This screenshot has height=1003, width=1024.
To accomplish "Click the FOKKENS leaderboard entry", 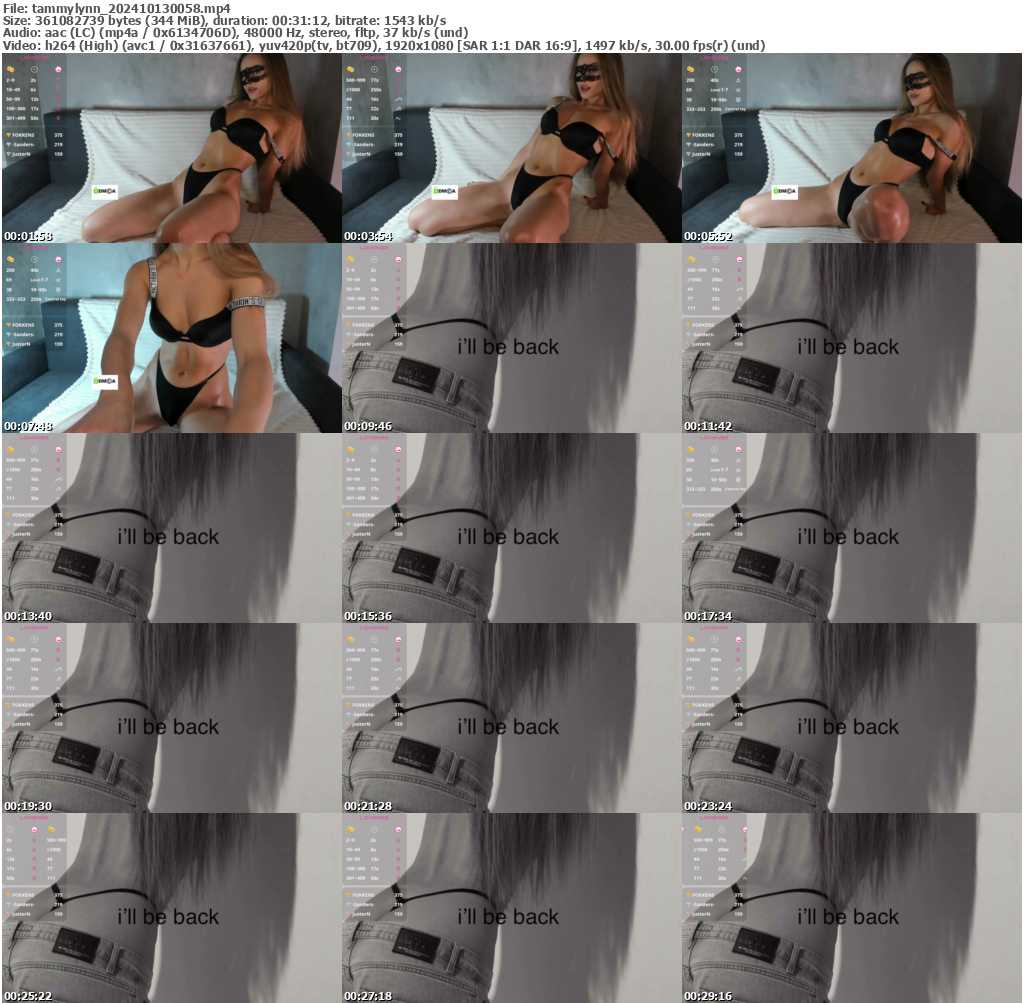I will 23,135.
